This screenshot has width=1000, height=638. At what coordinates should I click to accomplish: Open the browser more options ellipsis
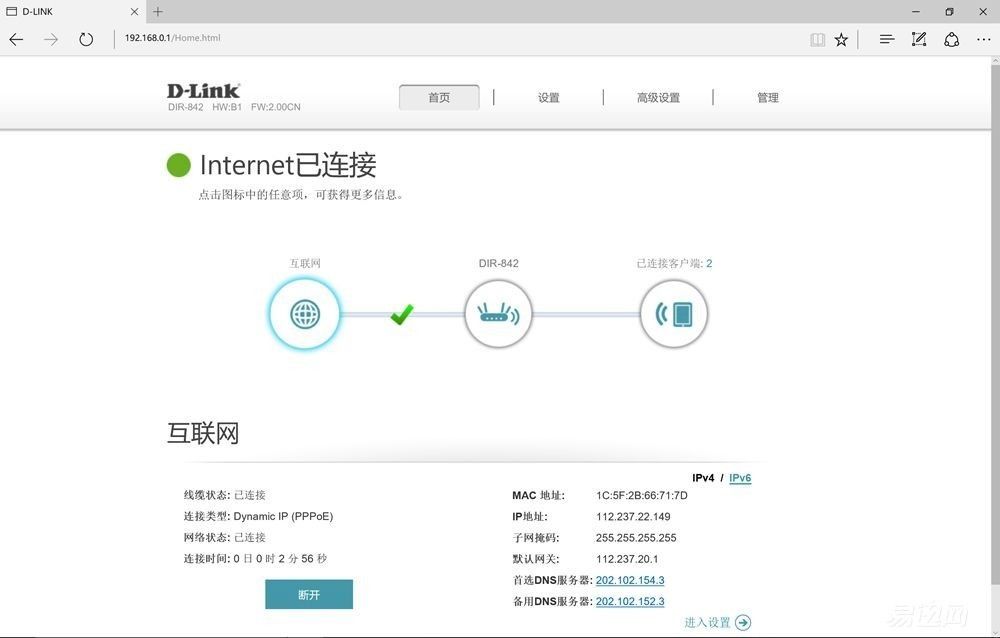click(983, 40)
